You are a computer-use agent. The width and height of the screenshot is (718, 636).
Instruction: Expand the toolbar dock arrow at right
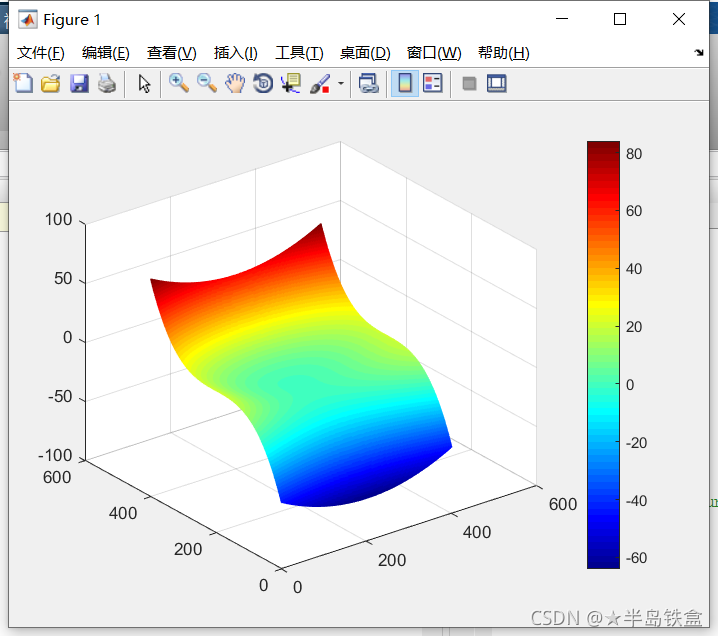(698, 53)
